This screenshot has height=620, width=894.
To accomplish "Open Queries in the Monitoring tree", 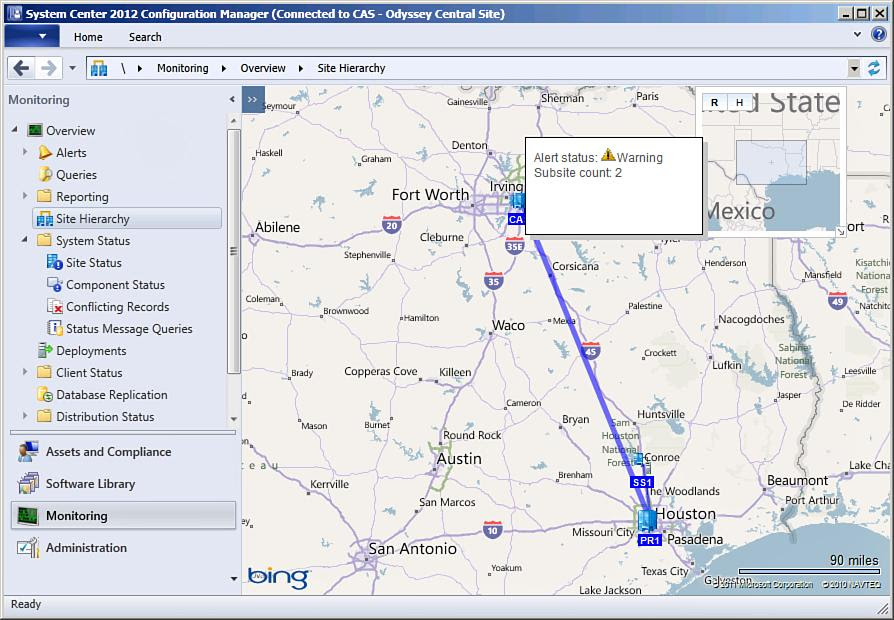I will click(x=76, y=175).
